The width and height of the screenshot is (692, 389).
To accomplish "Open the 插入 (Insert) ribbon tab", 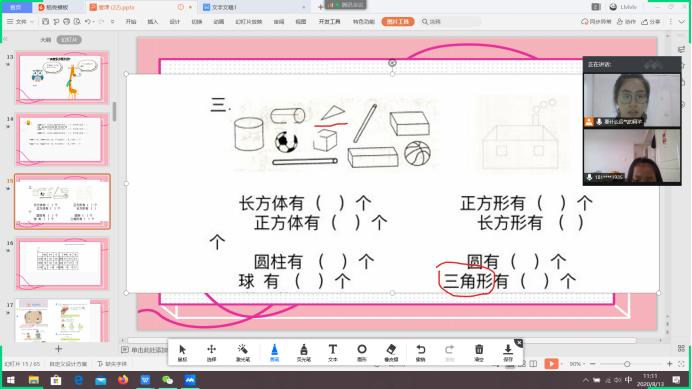I will coord(153,22).
